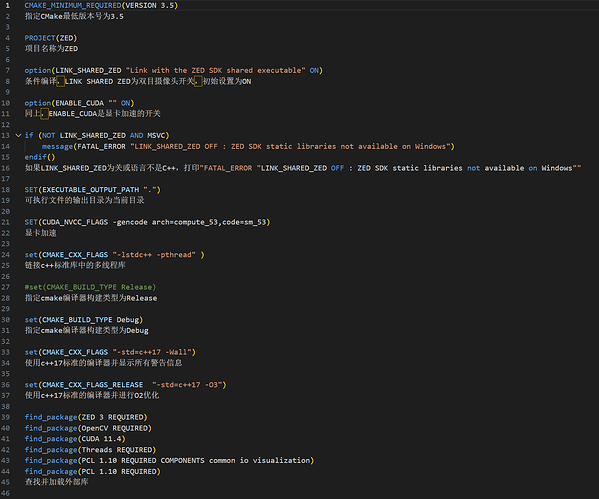Click the option ENABLE_CUDA line
Image resolution: width=599 pixels, height=499 pixels.
pos(79,103)
